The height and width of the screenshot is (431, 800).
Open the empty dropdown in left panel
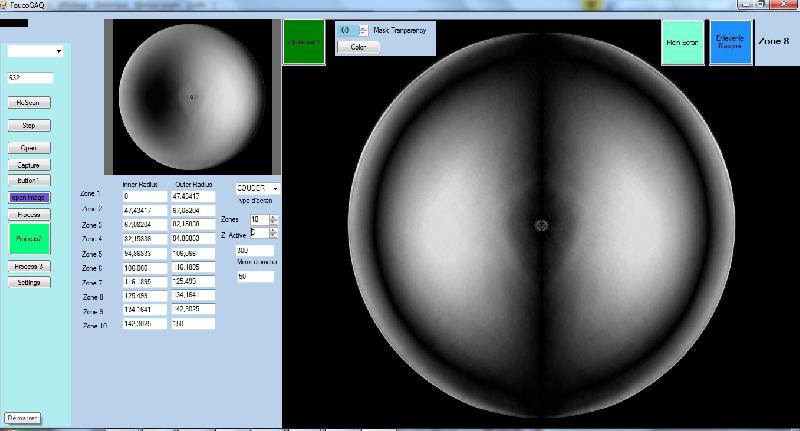point(35,52)
